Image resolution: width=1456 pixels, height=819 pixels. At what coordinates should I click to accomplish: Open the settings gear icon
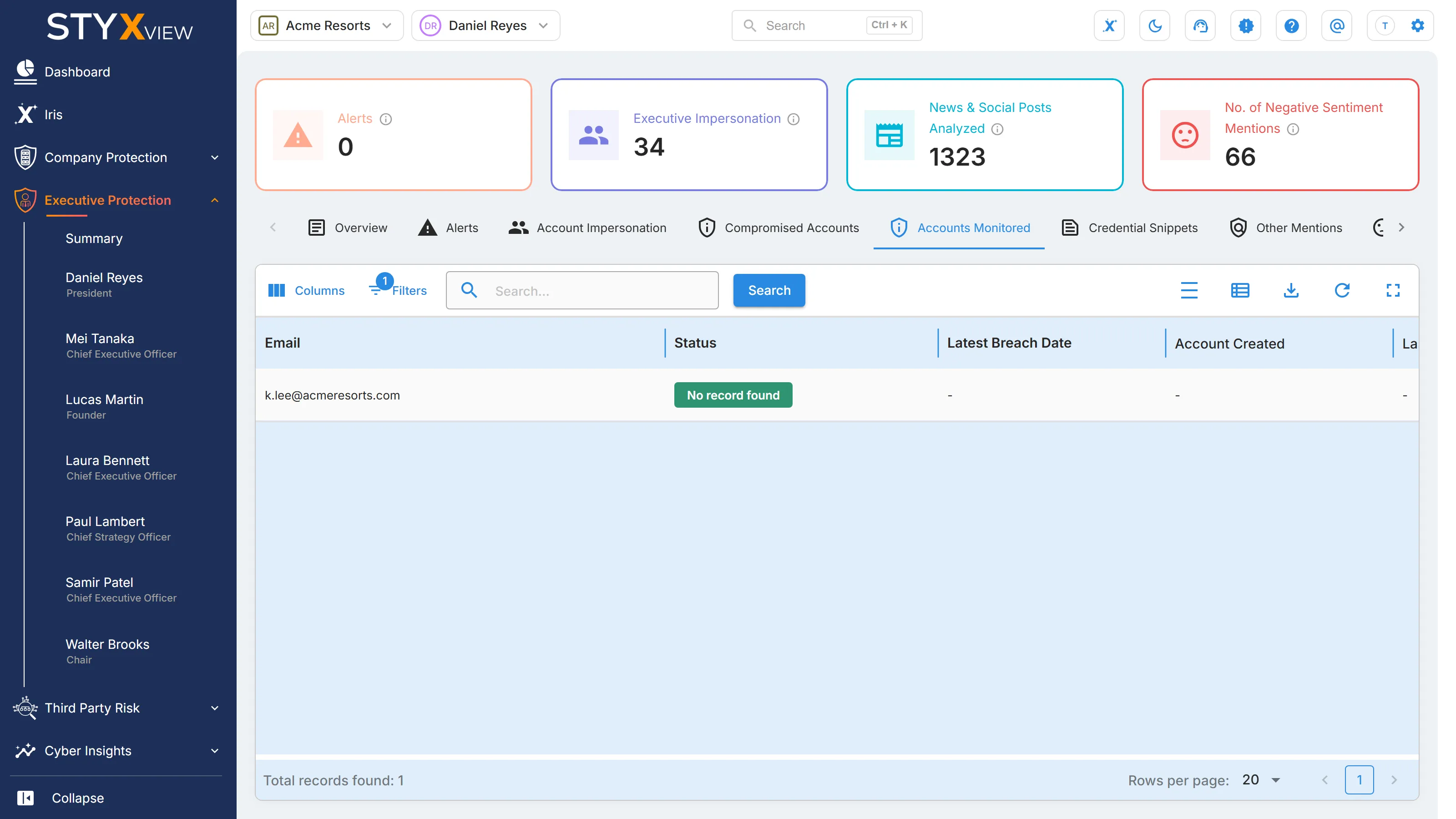click(x=1417, y=25)
